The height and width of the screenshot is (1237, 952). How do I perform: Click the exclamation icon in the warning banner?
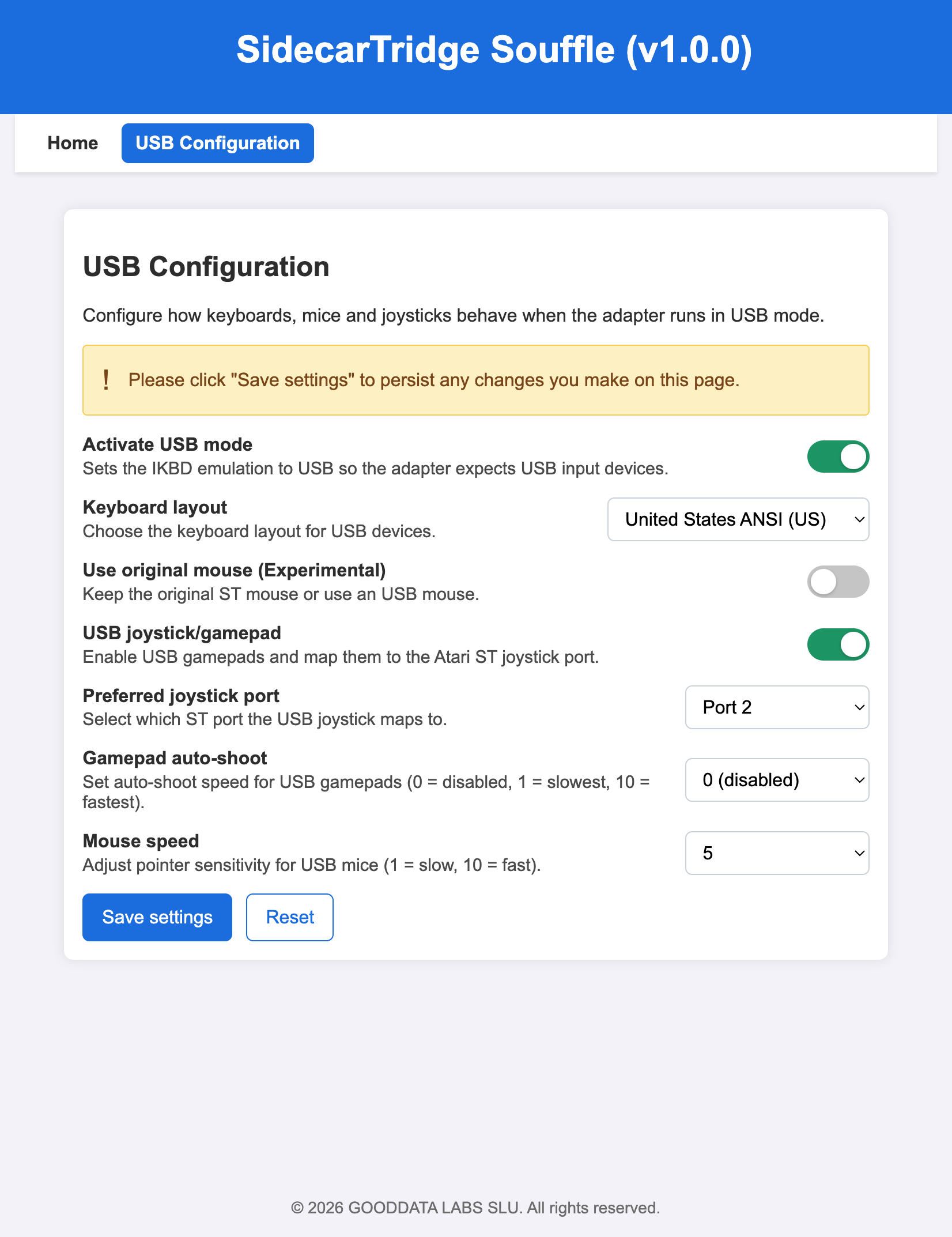click(x=107, y=379)
